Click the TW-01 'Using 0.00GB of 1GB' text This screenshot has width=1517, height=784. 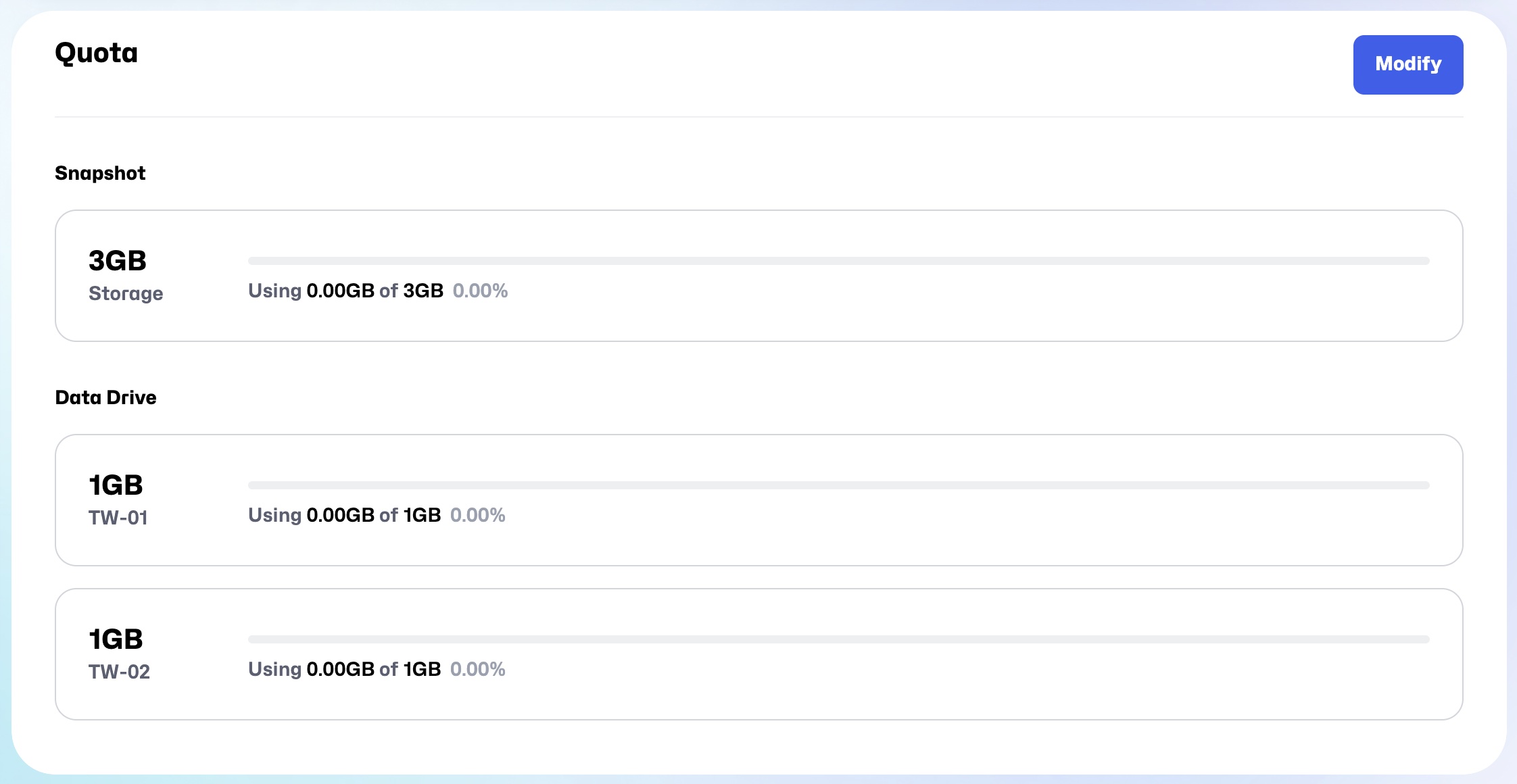click(344, 515)
